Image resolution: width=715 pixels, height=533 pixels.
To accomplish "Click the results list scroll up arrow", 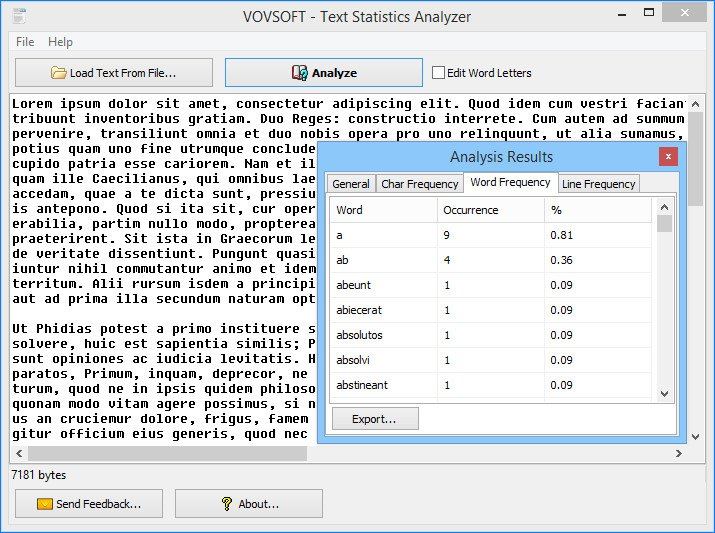I will tap(664, 207).
